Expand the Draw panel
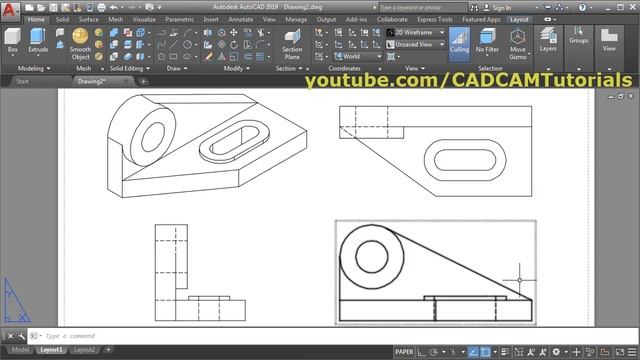Screen dimensions: 640x360 coord(177,69)
